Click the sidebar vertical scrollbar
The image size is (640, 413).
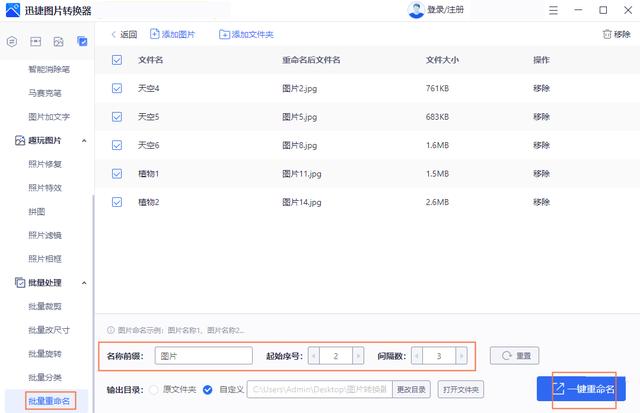click(x=93, y=304)
